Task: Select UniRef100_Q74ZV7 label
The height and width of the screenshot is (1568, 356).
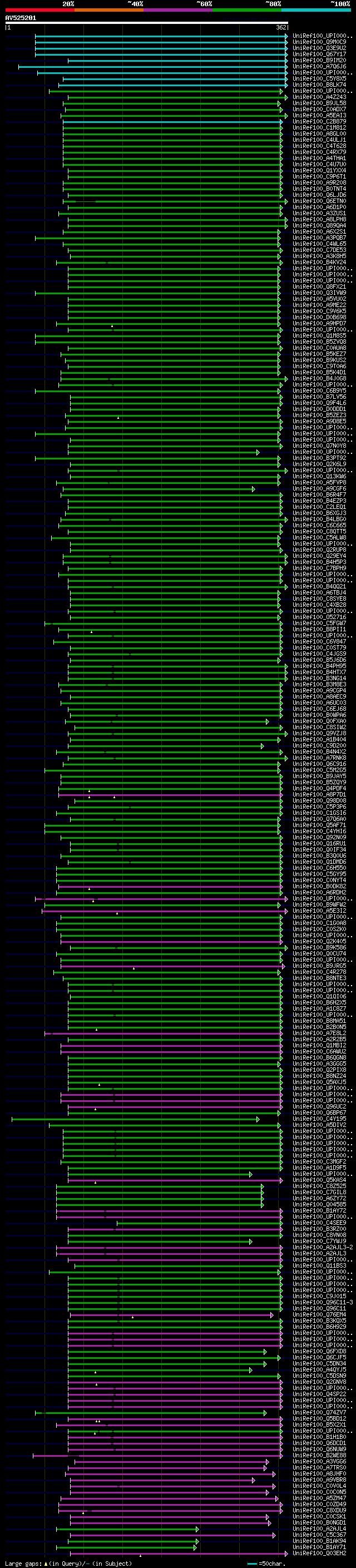Action: coord(319,1412)
